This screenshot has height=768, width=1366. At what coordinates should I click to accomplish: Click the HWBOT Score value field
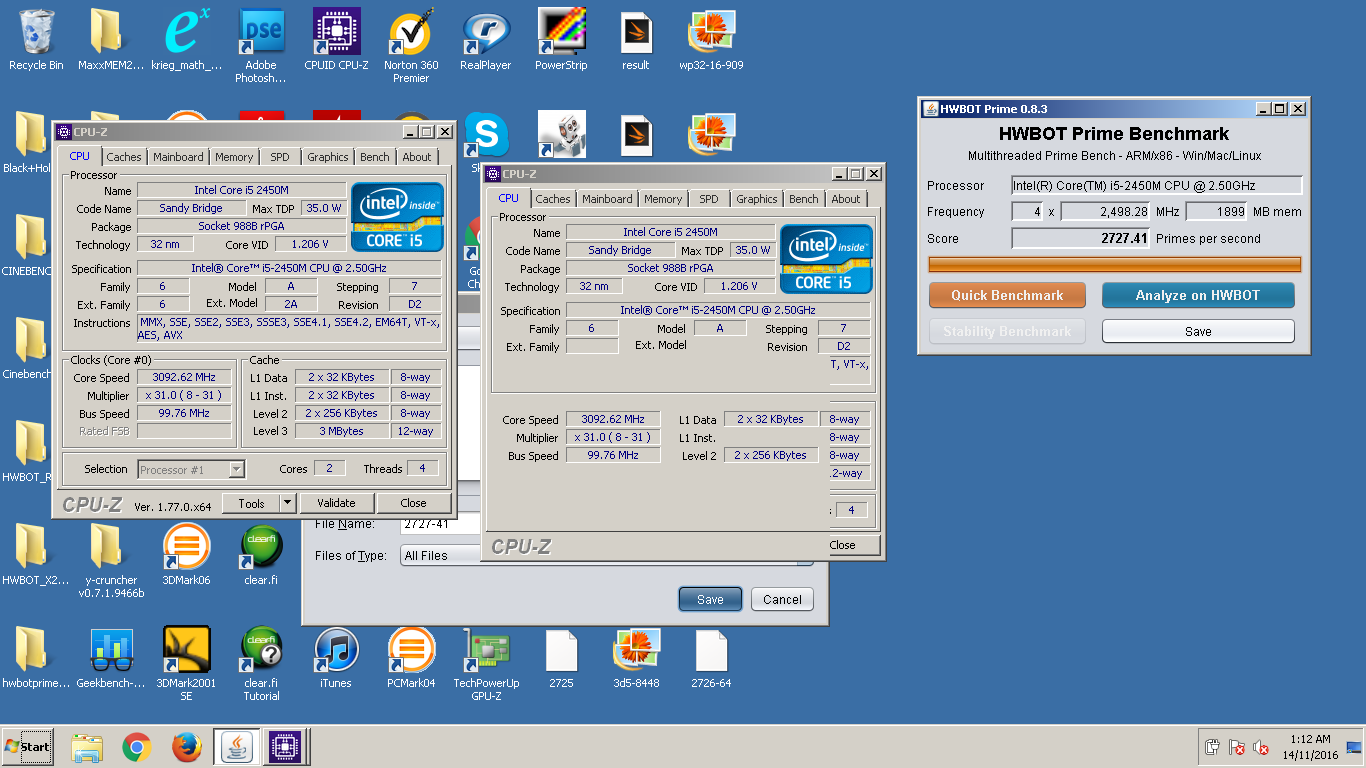[1081, 238]
